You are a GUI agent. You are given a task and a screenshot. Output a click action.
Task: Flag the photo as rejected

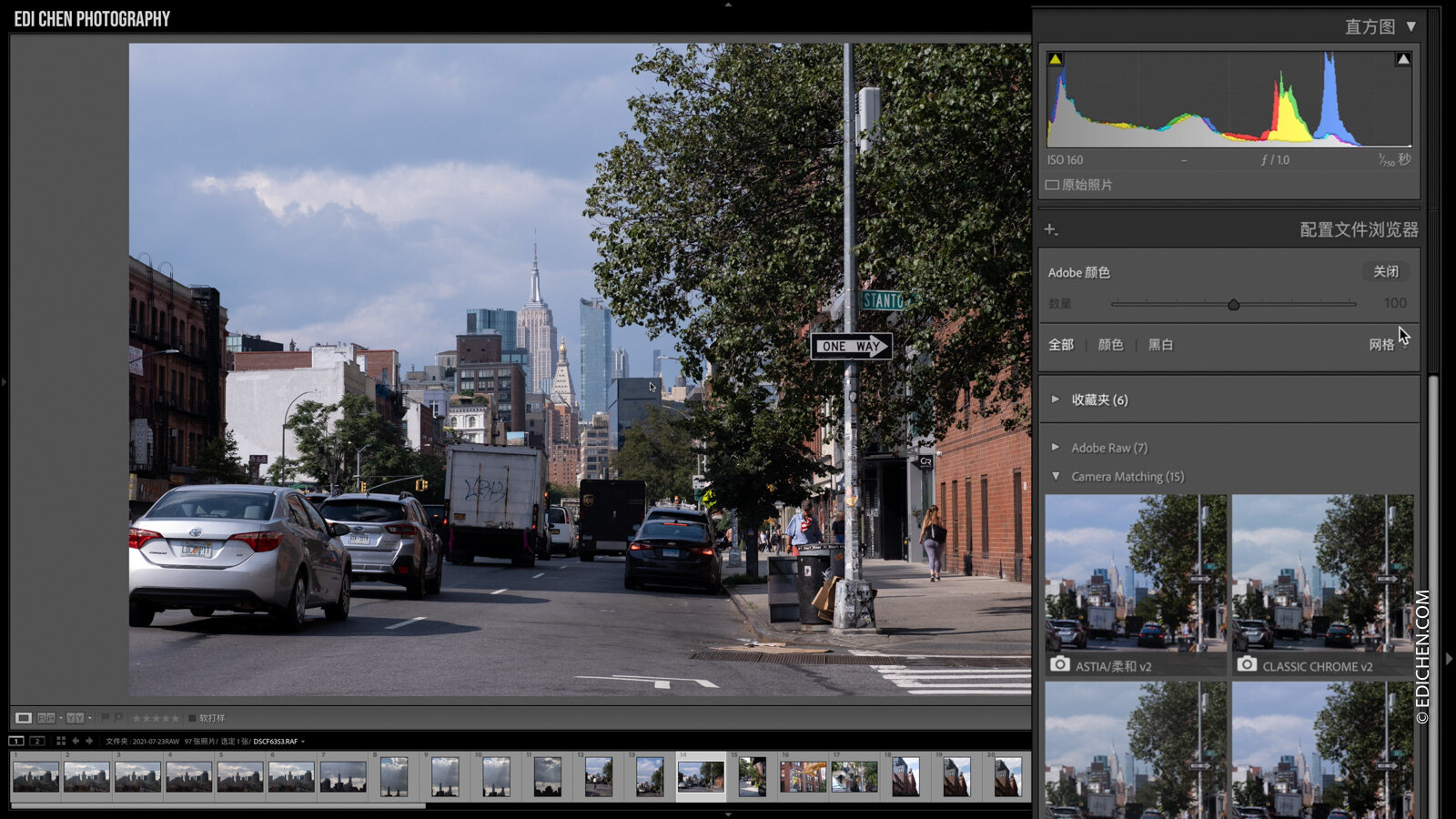(118, 718)
